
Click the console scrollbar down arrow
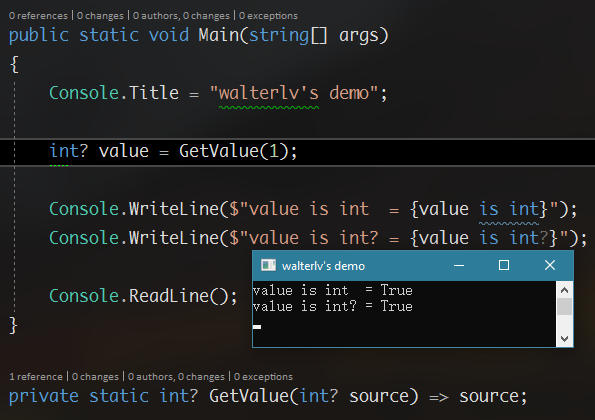point(564,338)
